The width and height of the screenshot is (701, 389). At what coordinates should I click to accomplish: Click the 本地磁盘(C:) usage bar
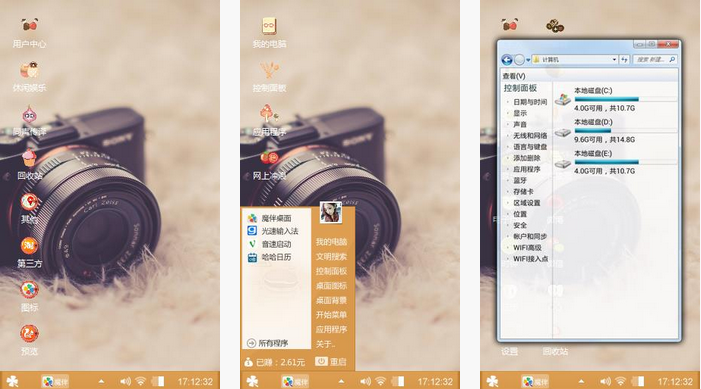click(625, 99)
